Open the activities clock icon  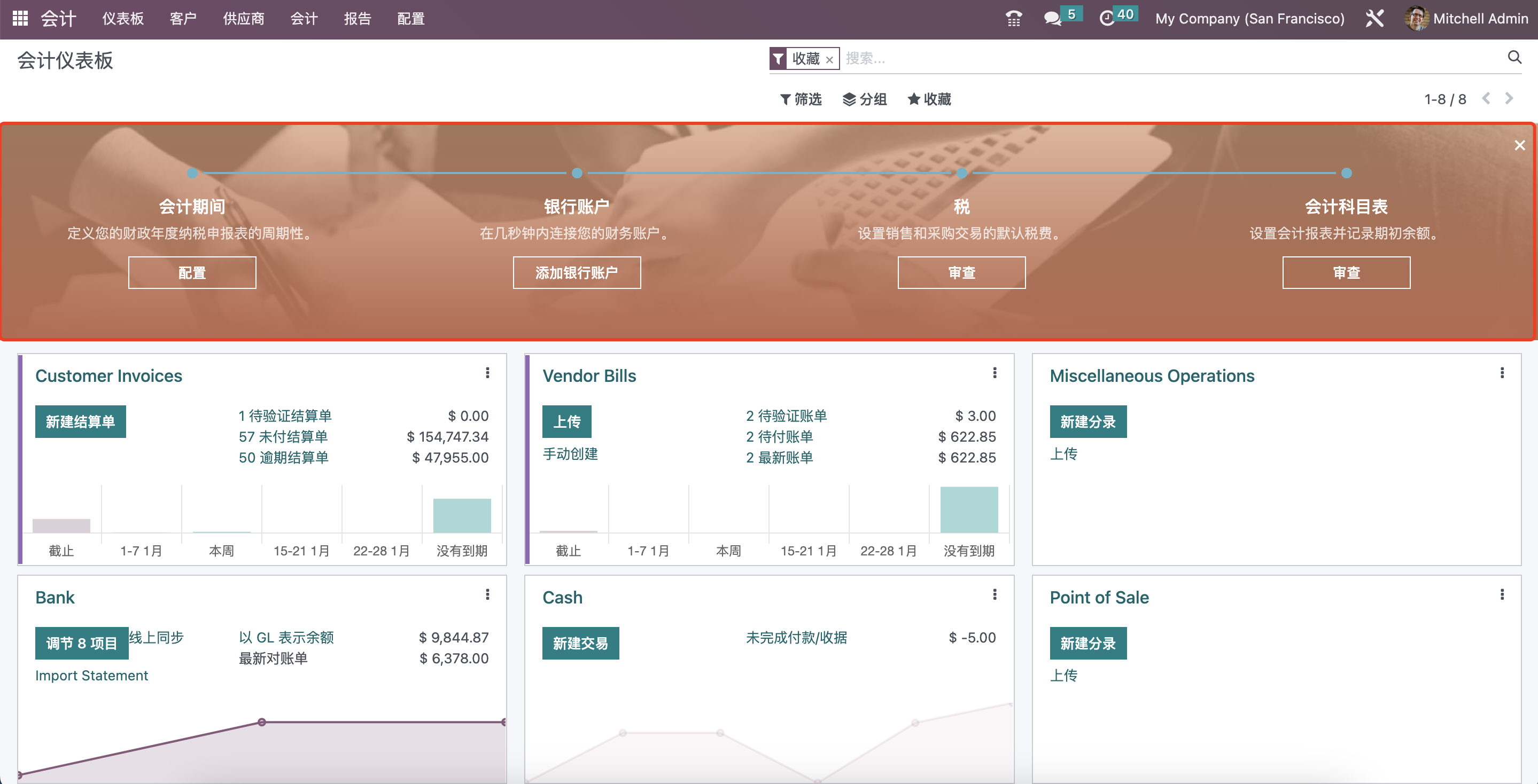tap(1106, 19)
